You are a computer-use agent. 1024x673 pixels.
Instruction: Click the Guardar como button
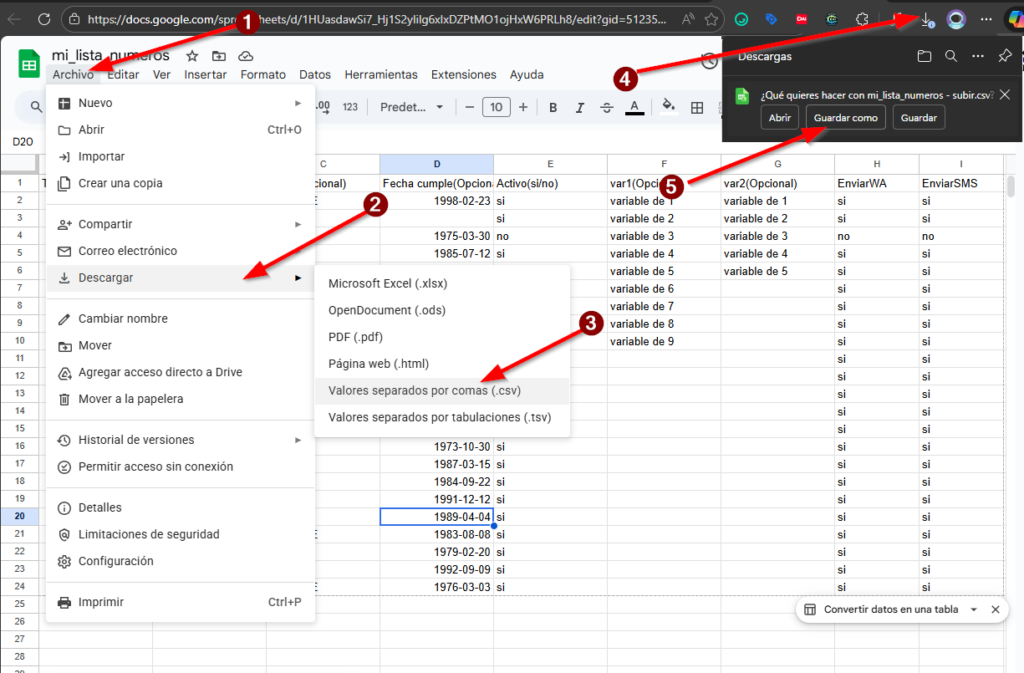pos(845,118)
